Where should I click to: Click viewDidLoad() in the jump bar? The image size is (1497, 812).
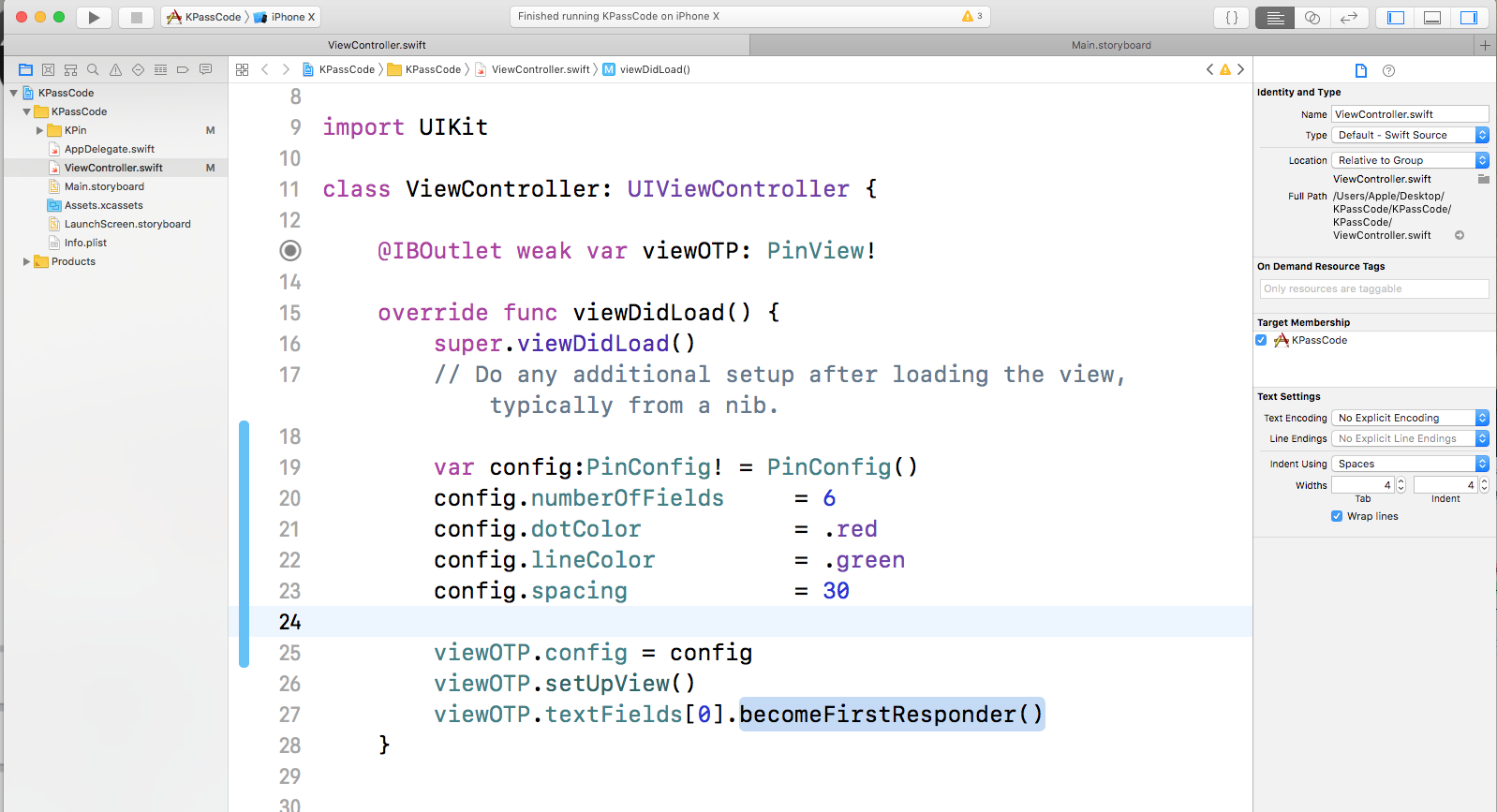(646, 69)
